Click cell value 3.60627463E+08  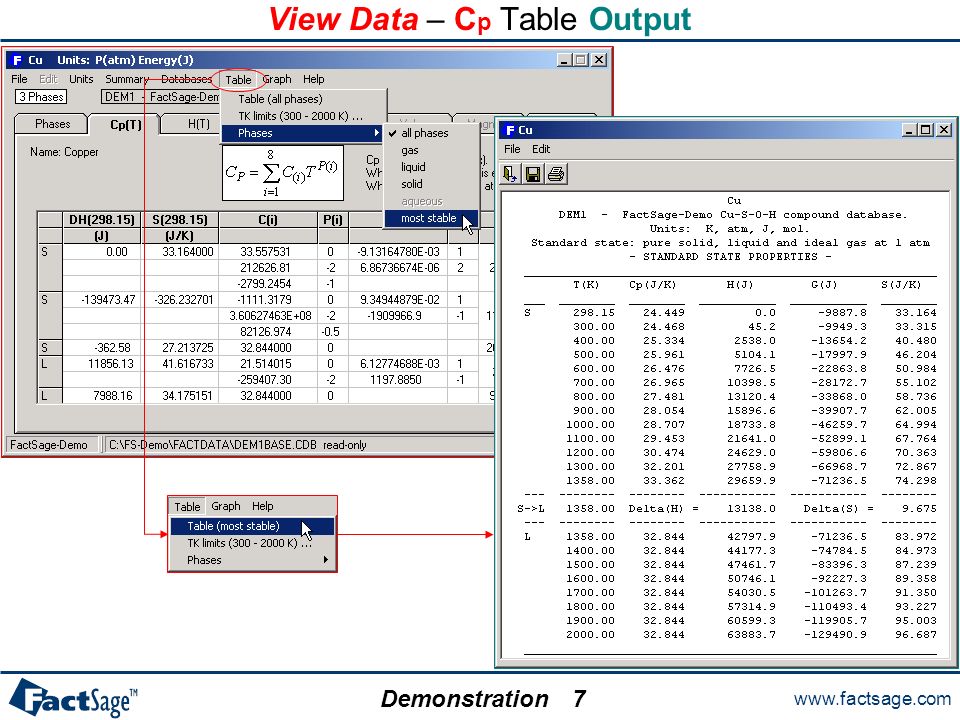270,315
